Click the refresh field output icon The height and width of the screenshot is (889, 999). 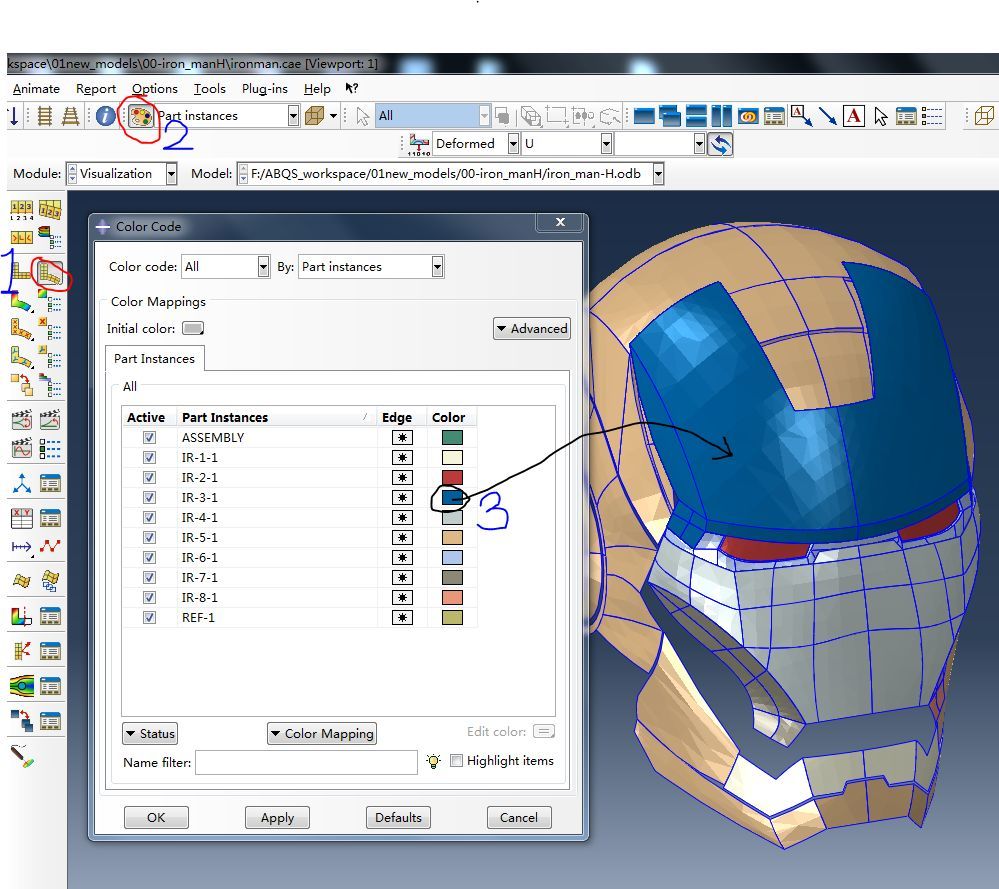[x=719, y=144]
